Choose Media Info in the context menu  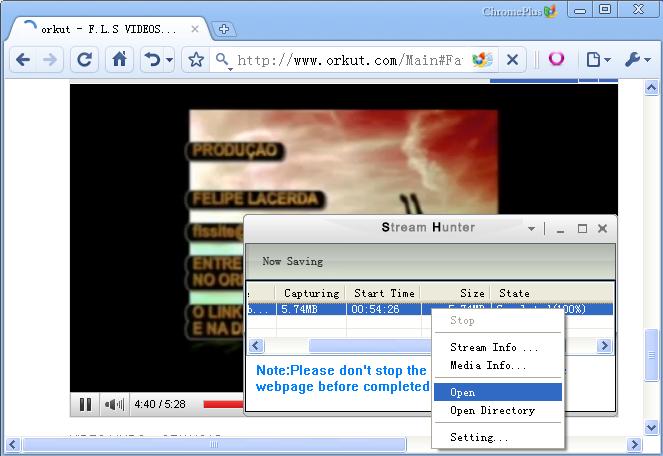498,365
